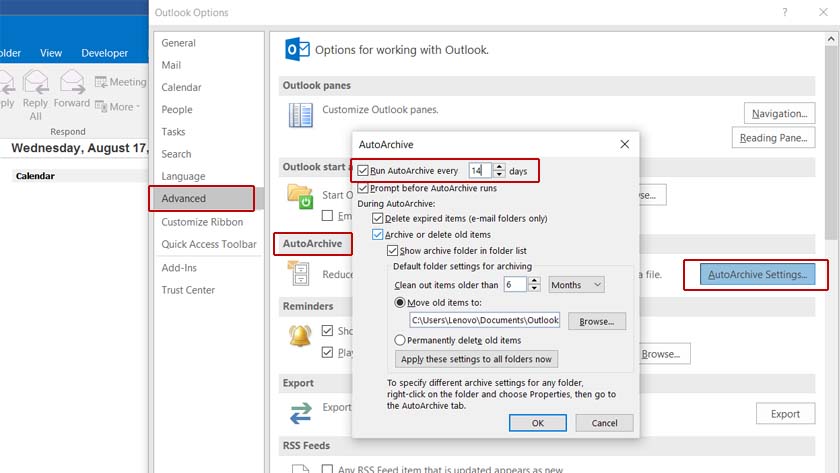840x473 pixels.
Task: Click the Calendar heading in Outlook window
Action: click(35, 176)
